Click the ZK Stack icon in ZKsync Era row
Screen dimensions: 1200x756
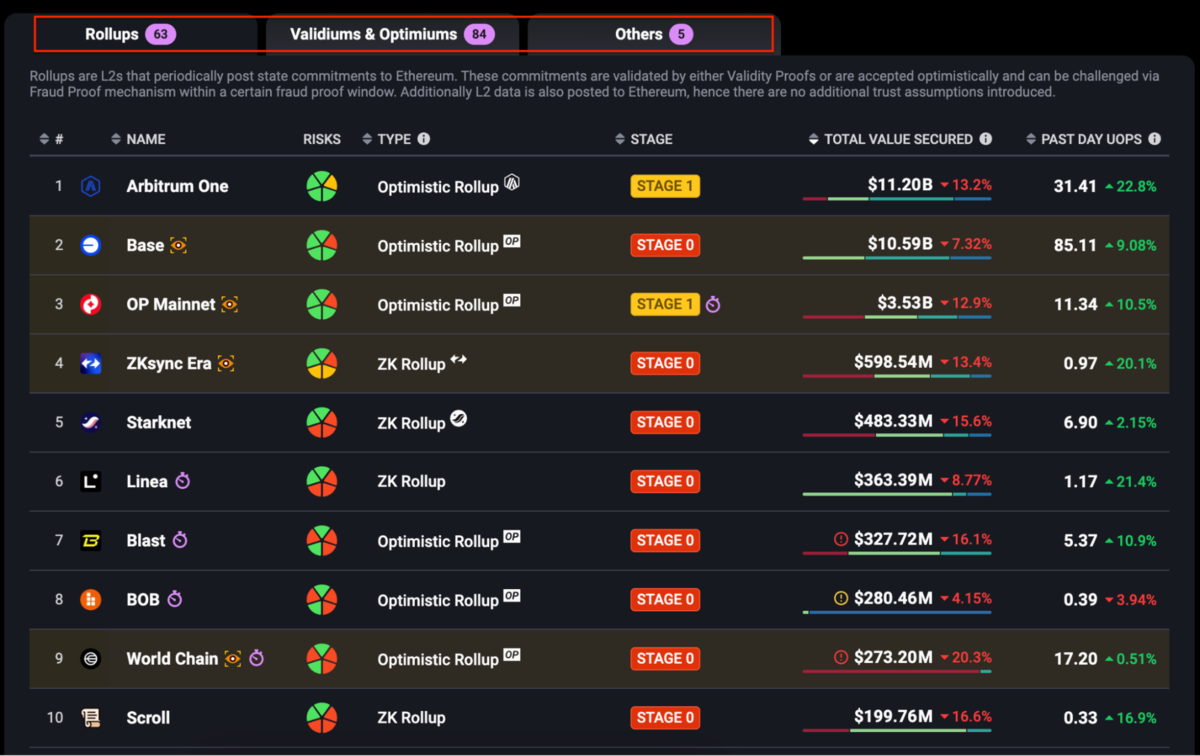(459, 358)
